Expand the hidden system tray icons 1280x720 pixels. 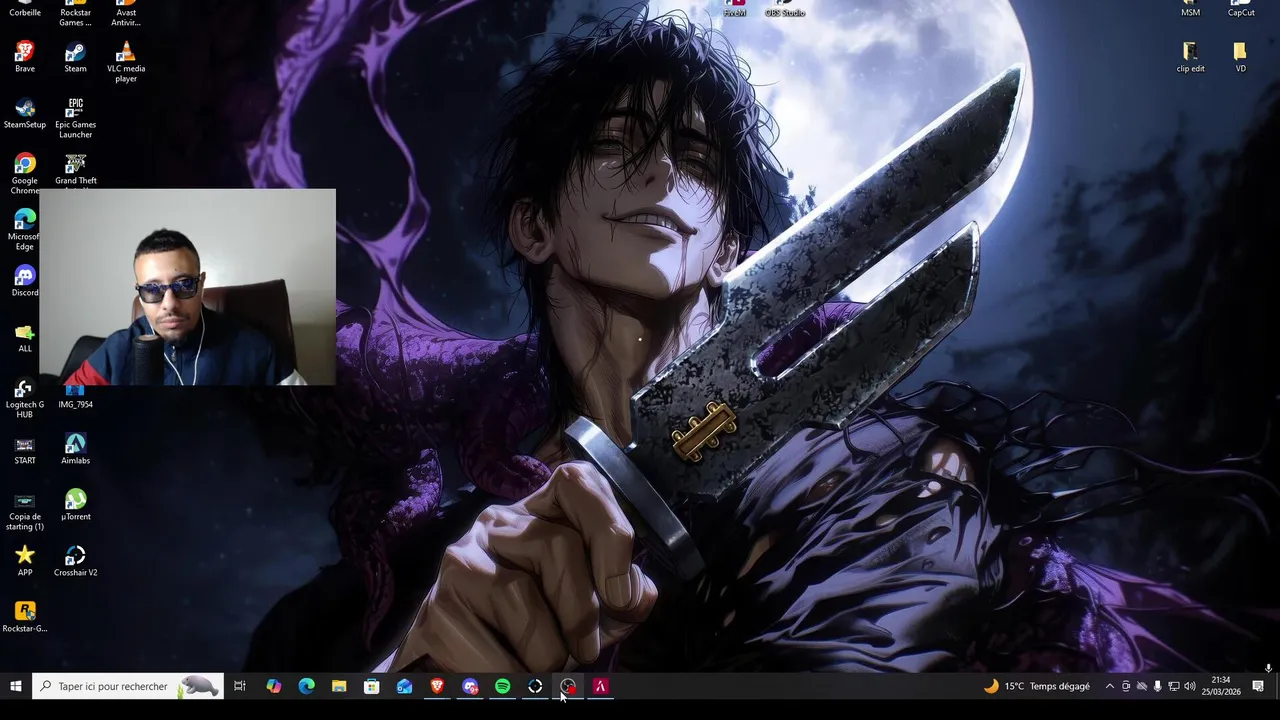[1109, 686]
